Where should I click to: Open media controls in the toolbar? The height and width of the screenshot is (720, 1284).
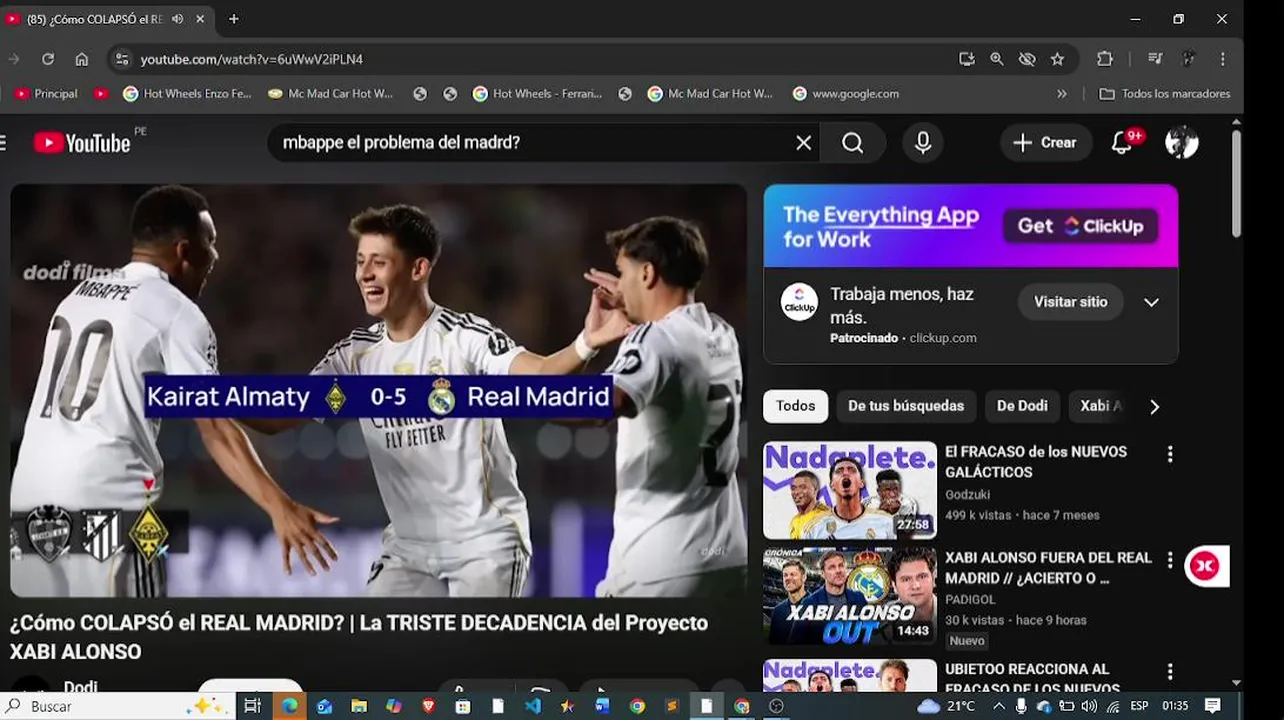tap(1155, 59)
